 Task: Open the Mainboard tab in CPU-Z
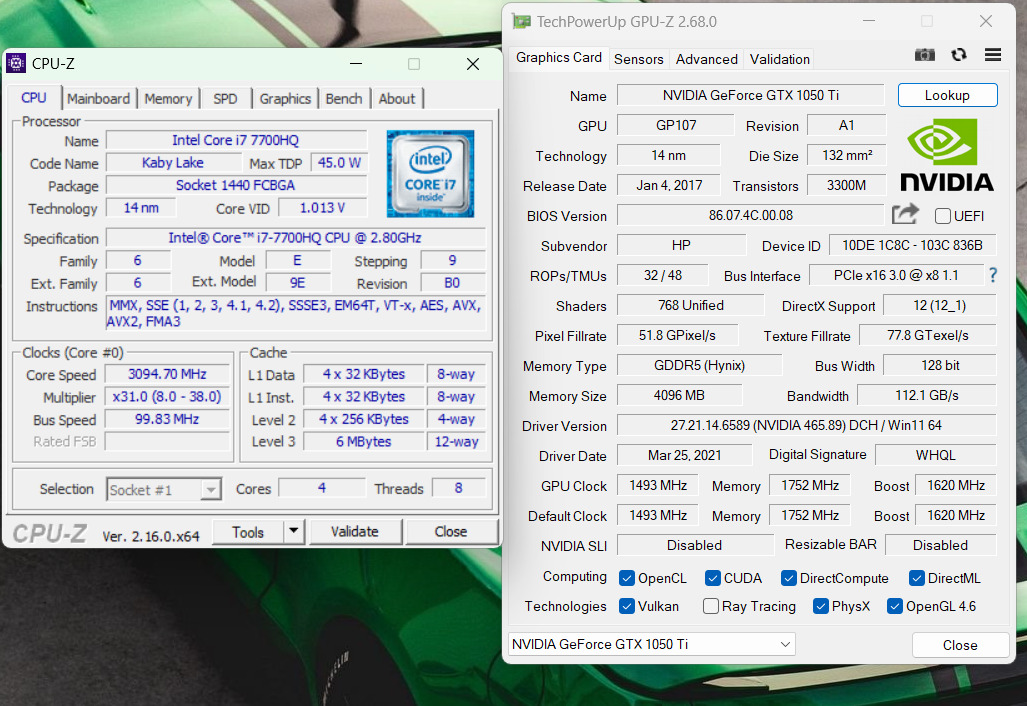(x=98, y=98)
